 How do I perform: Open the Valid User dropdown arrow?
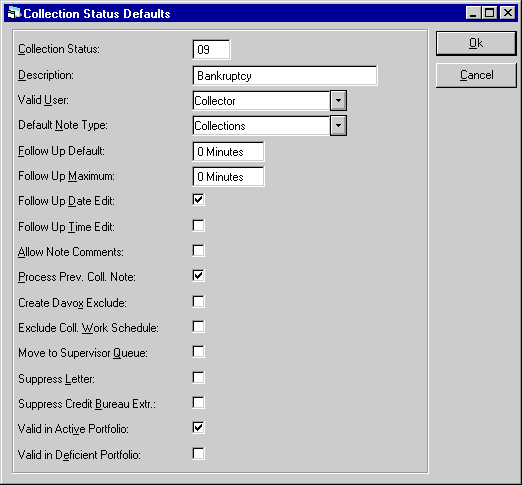[338, 100]
